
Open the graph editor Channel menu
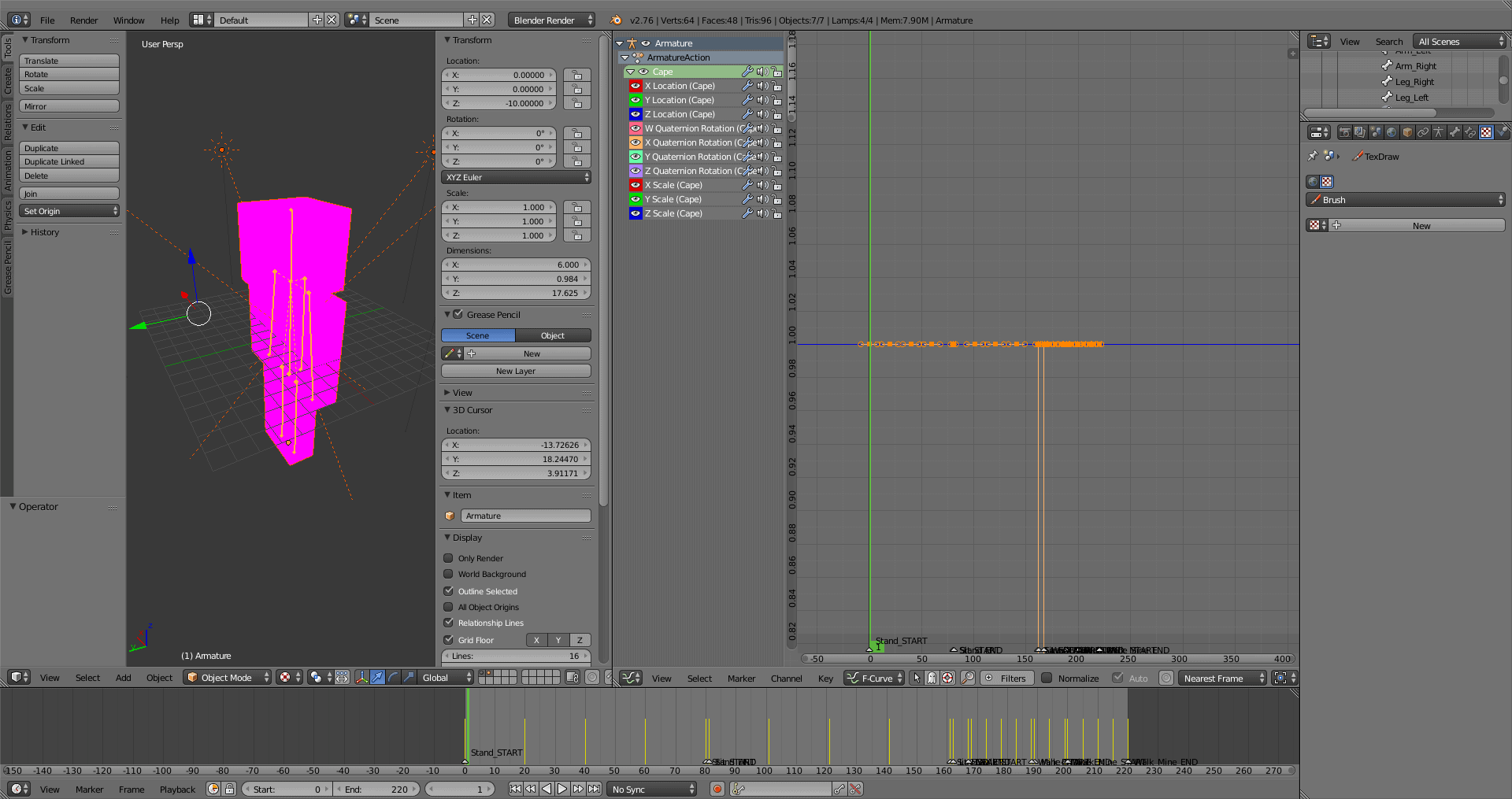point(786,679)
